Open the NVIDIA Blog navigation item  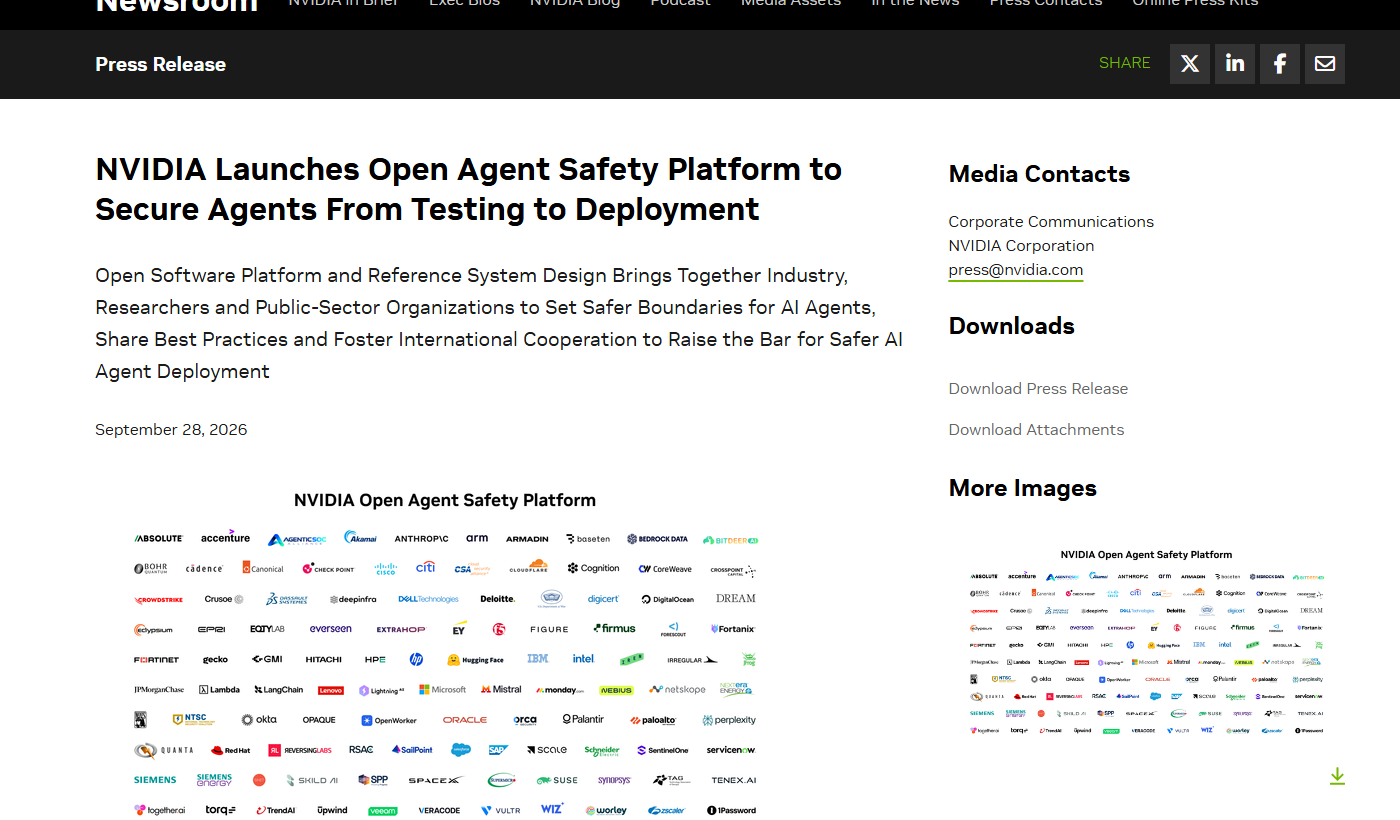575,3
